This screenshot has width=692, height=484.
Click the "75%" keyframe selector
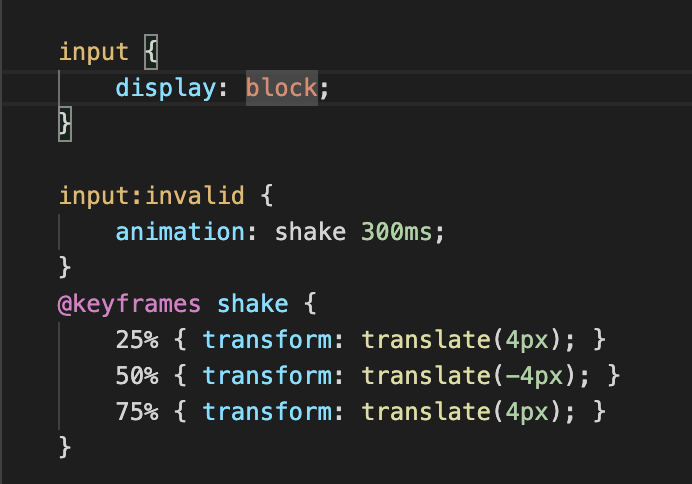click(137, 412)
